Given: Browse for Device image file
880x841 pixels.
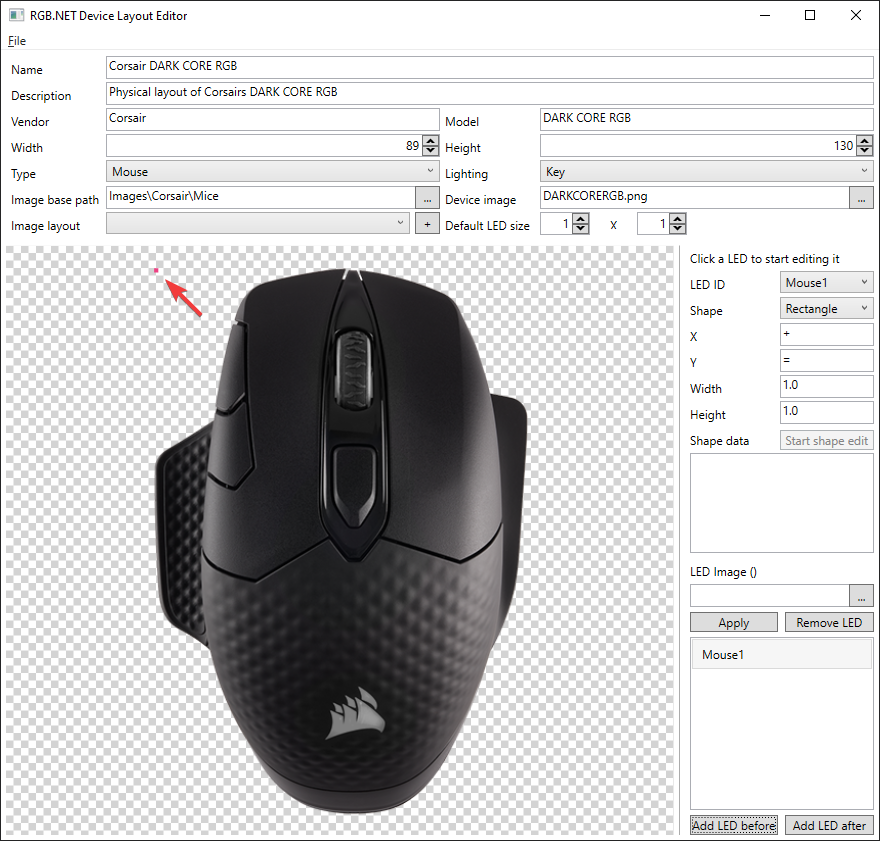Looking at the screenshot, I should [861, 197].
